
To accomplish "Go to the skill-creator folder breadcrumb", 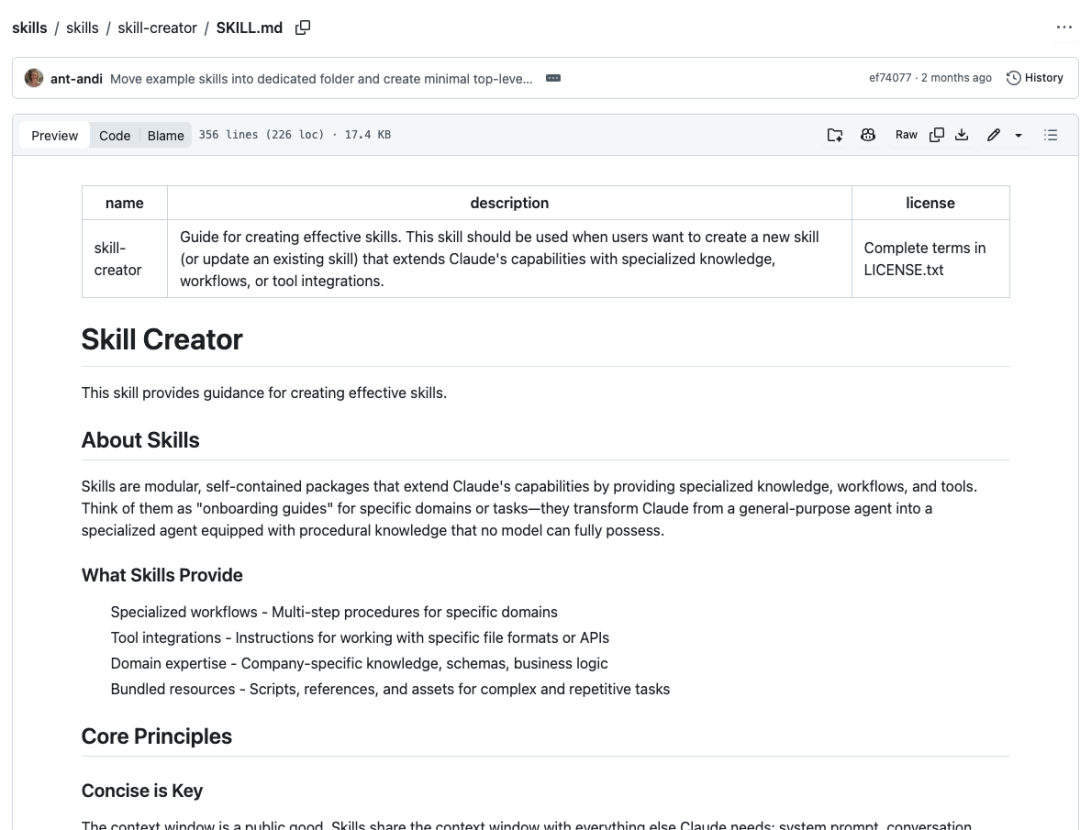I will 159,28.
